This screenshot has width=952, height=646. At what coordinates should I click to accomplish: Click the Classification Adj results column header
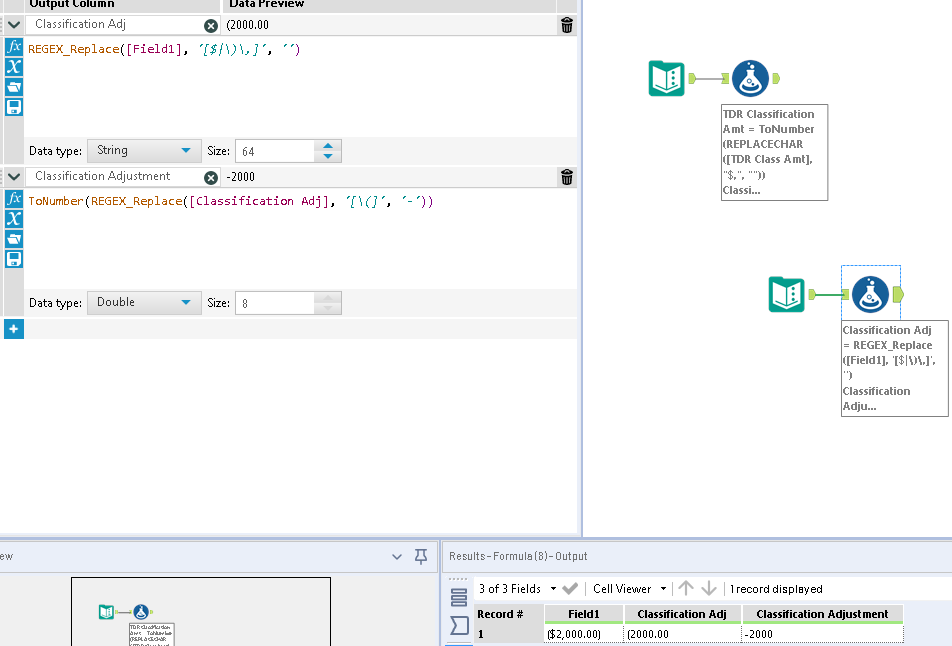coord(682,614)
